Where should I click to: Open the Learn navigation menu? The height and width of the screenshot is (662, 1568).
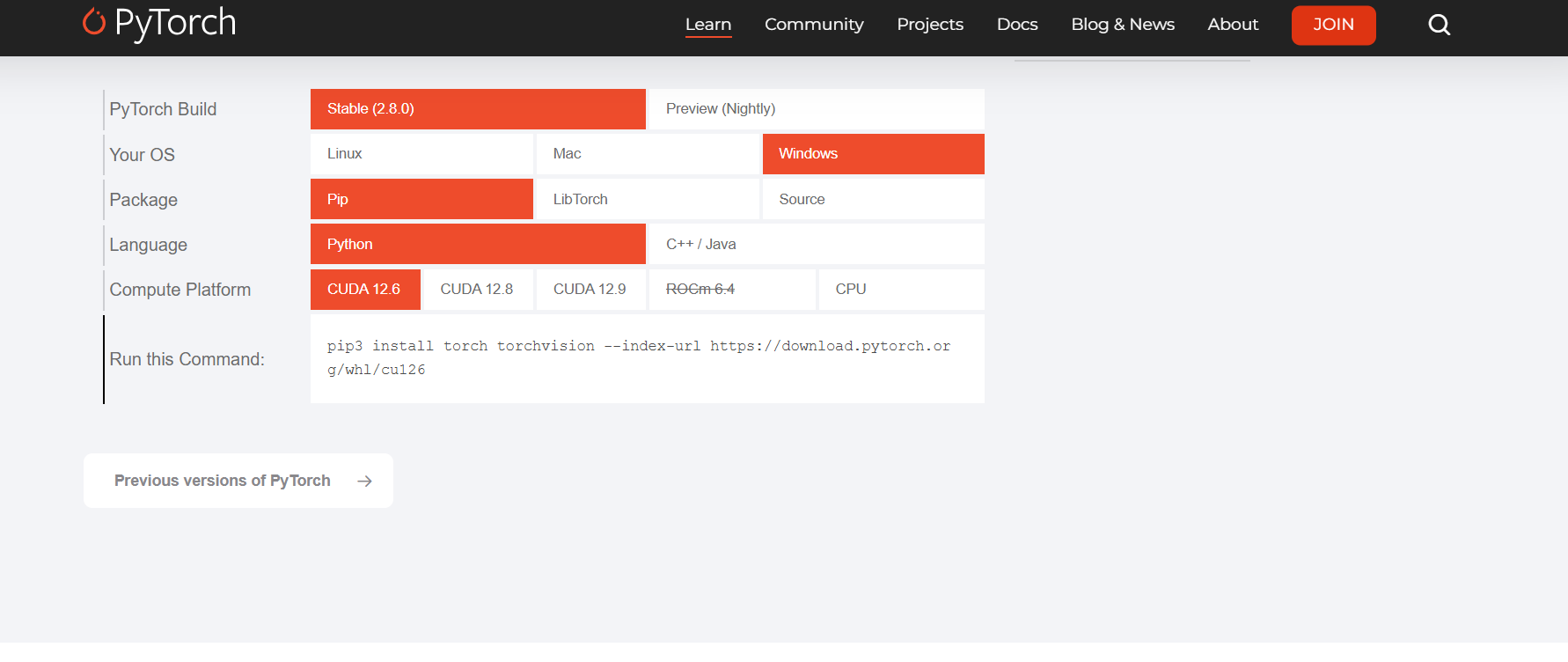pos(708,25)
